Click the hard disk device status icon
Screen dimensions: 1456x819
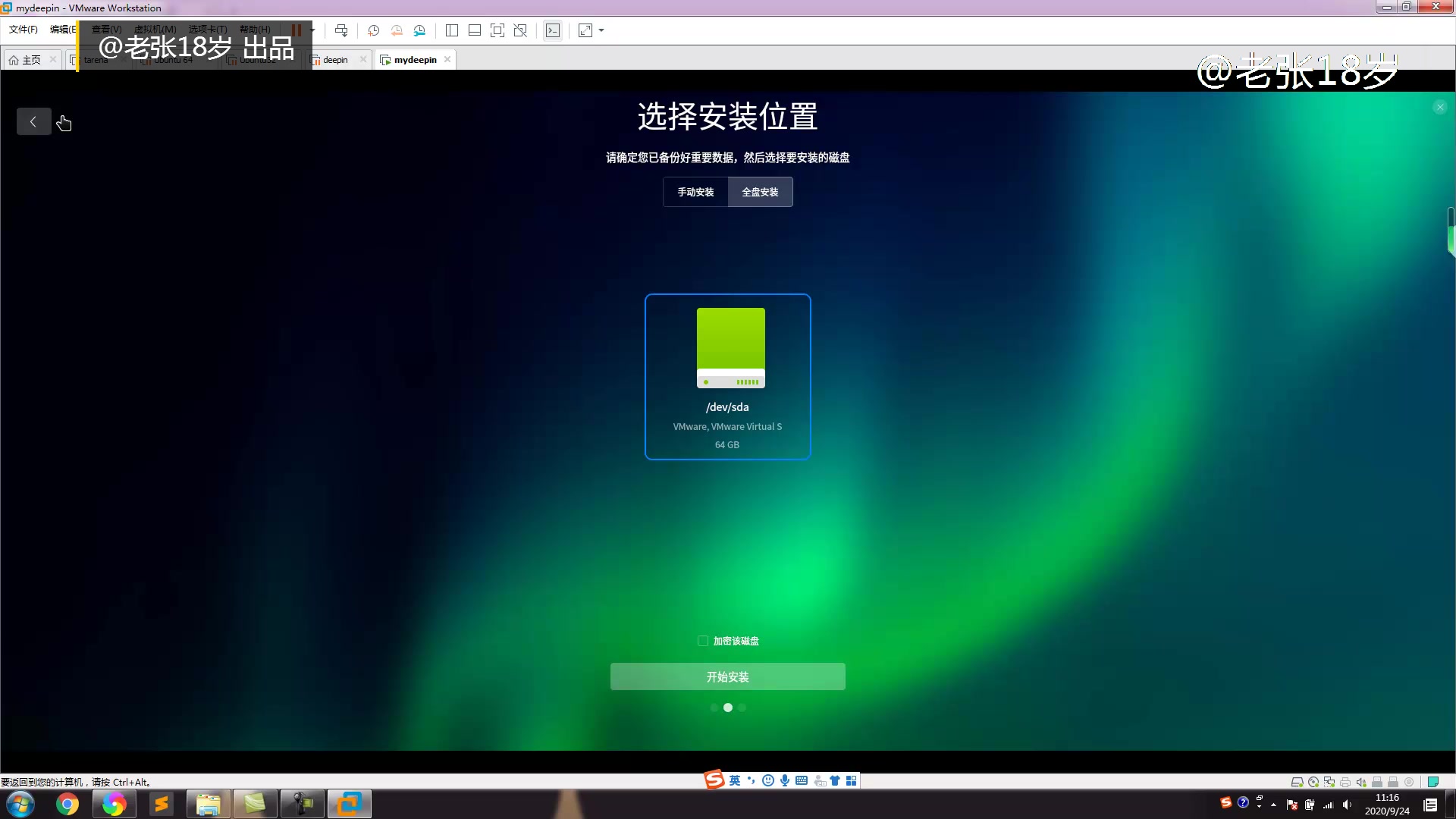tap(1298, 782)
